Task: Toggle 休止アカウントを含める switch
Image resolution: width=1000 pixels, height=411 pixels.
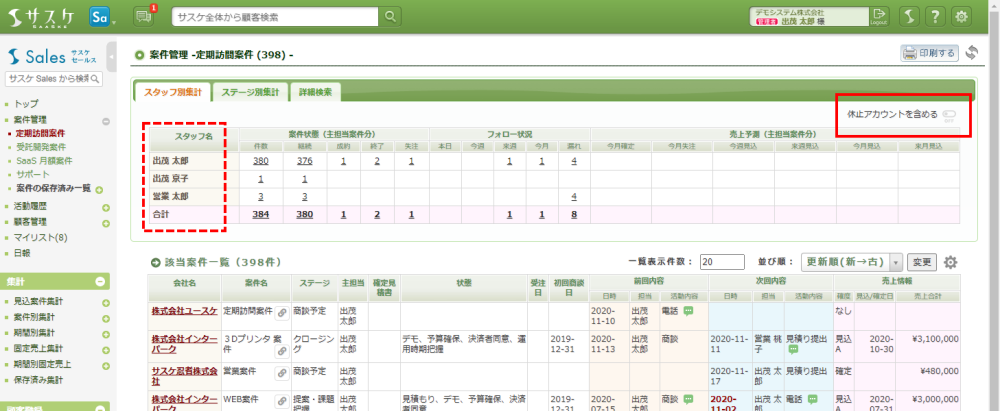Action: click(x=948, y=114)
